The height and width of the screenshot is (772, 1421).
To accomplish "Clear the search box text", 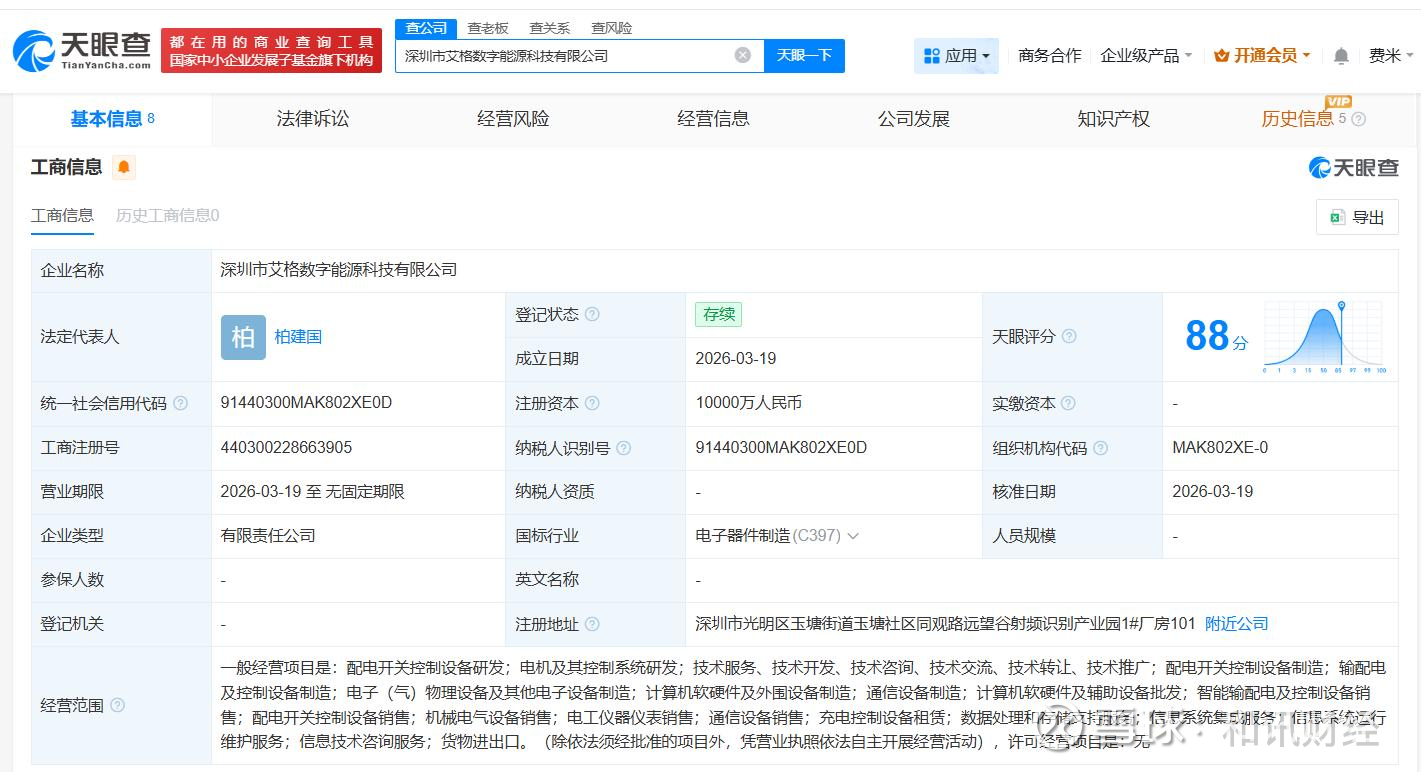I will (742, 55).
